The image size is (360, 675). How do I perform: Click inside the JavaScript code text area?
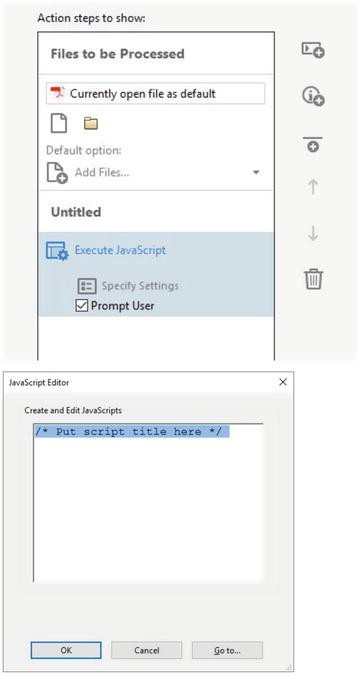tap(148, 502)
